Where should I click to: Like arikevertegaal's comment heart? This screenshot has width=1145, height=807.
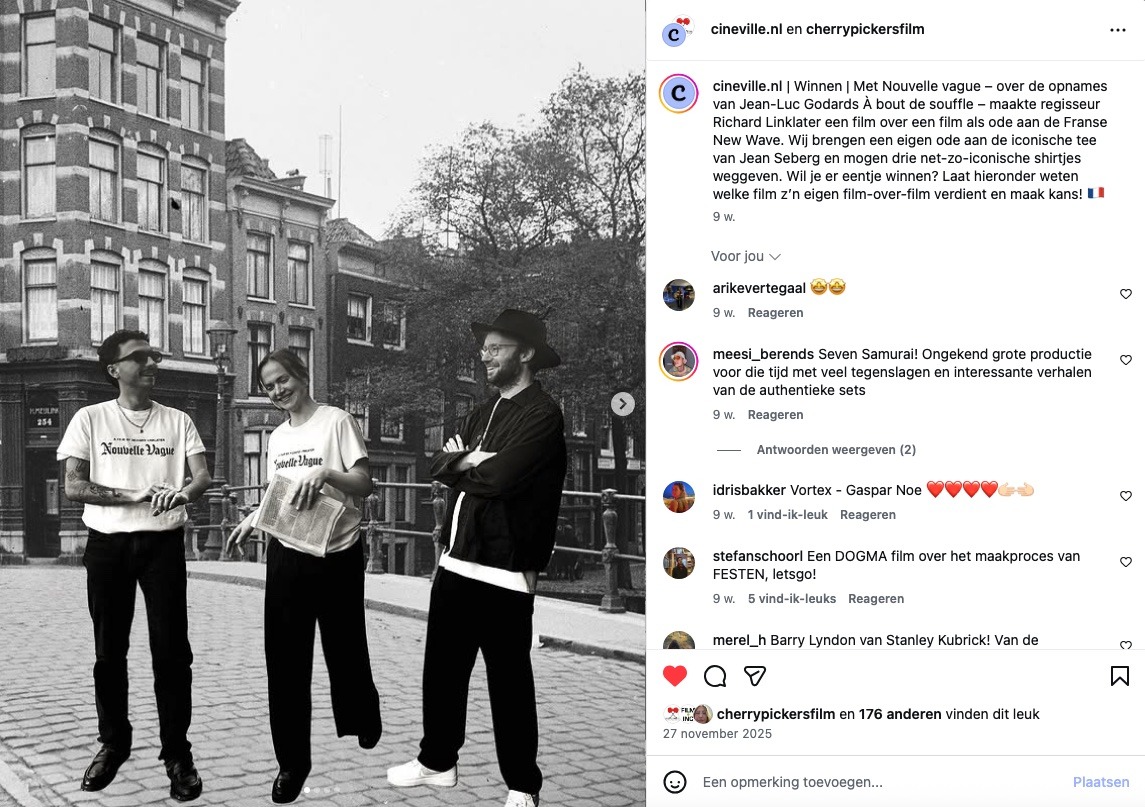click(1125, 294)
